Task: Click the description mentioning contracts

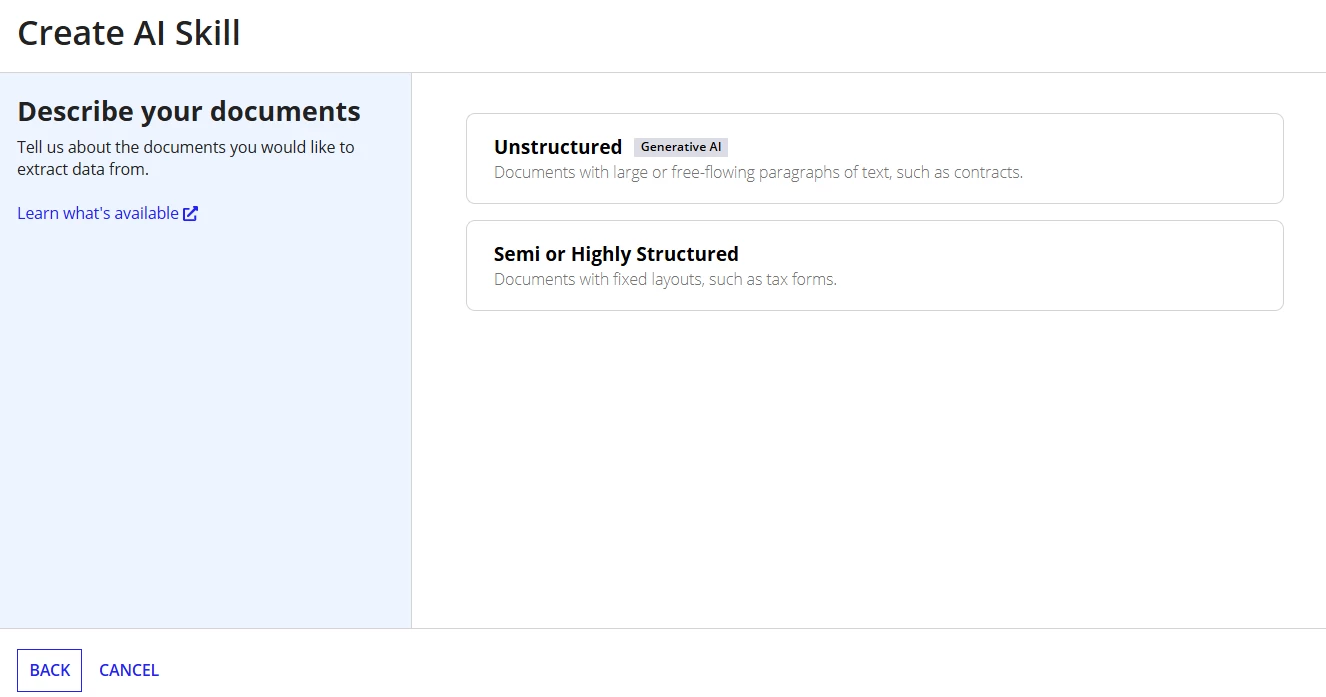Action: click(x=758, y=172)
